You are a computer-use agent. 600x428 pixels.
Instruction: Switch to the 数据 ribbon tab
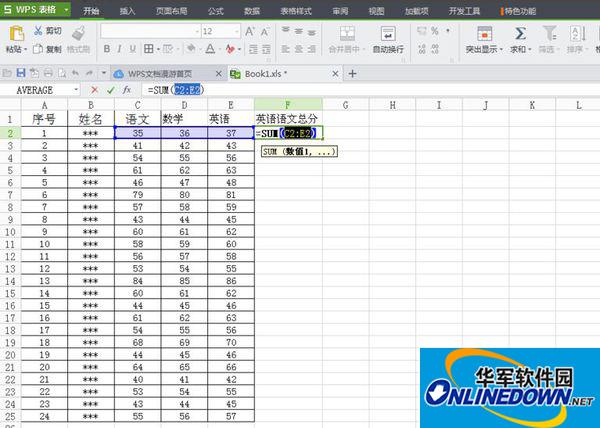pos(252,11)
